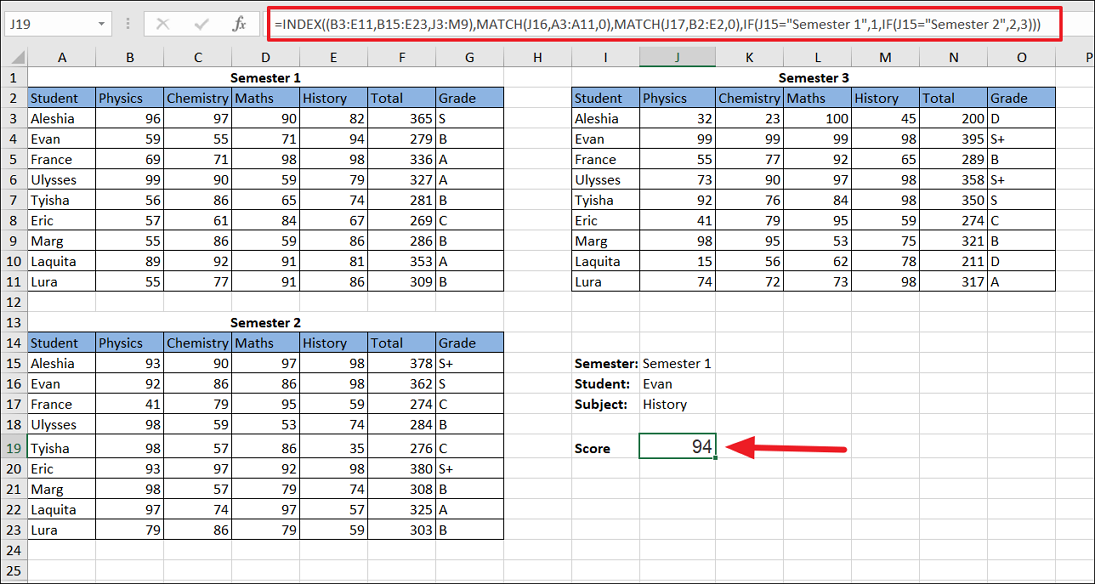Select the Grade header of the Semester 2 table
This screenshot has height=584, width=1095.
[468, 342]
